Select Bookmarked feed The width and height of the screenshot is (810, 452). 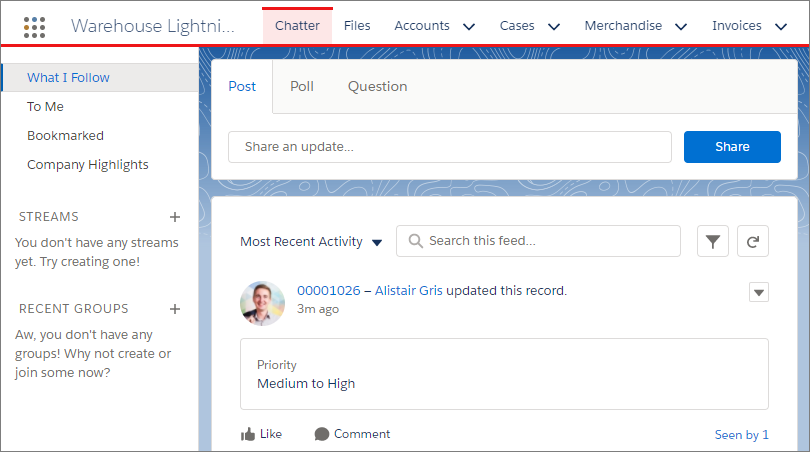coord(65,135)
